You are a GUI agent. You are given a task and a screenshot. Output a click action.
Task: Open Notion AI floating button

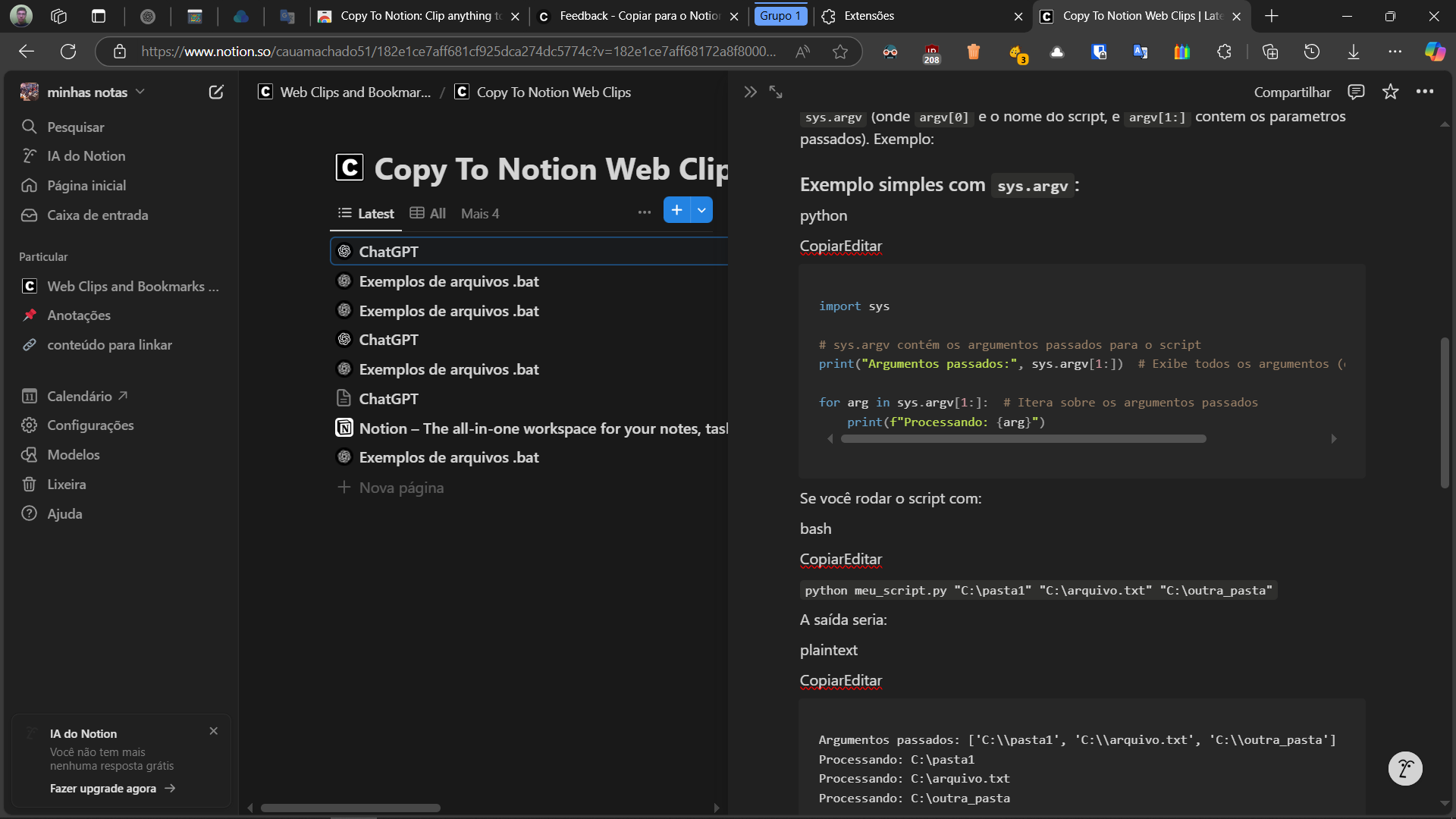(1405, 769)
